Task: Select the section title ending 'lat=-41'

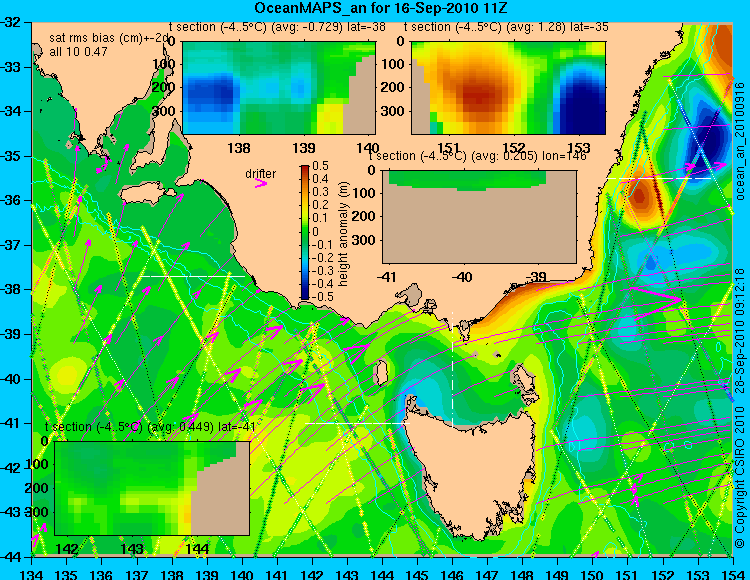Action: (x=150, y=427)
